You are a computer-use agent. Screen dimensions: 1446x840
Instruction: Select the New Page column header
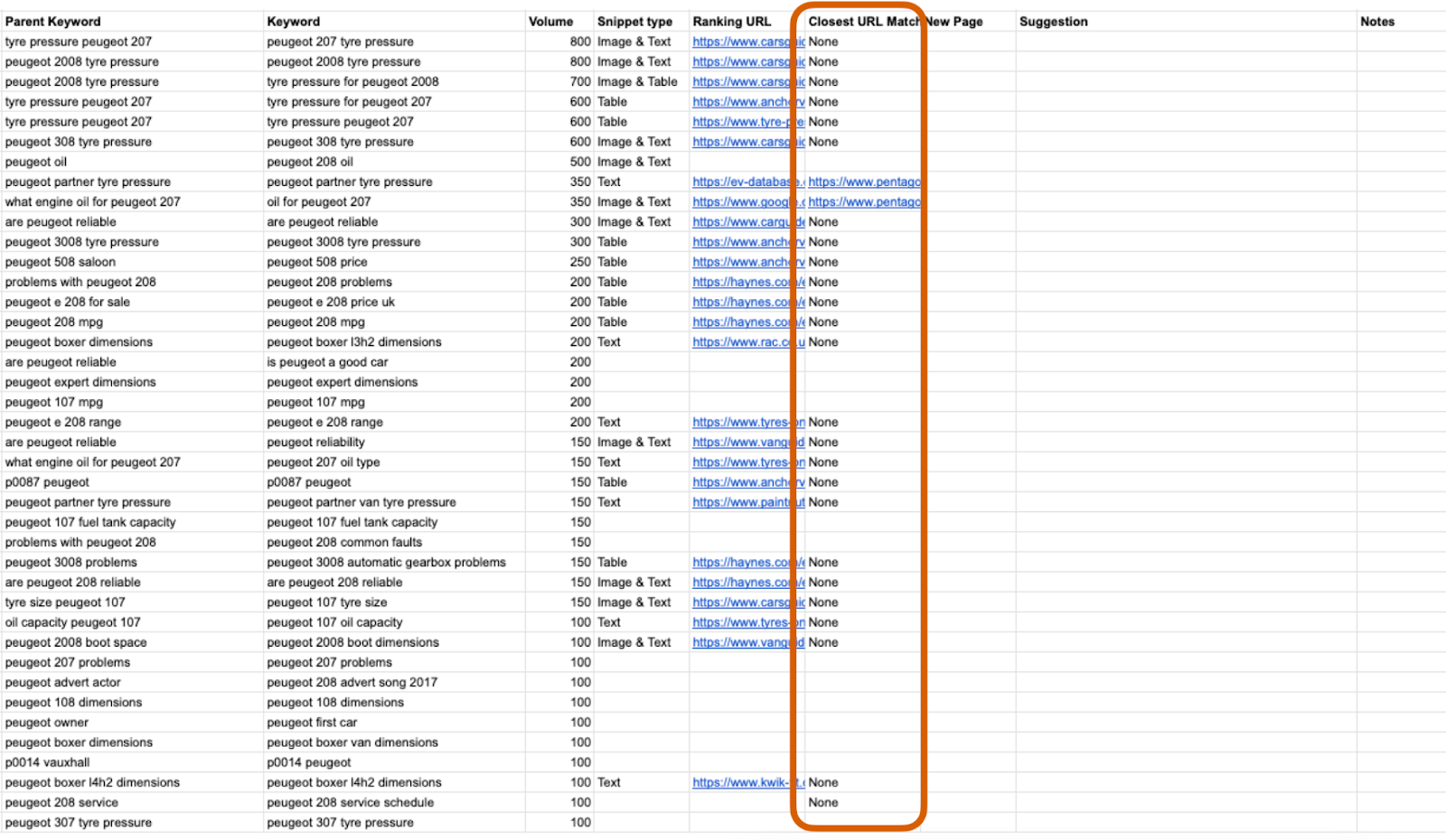click(954, 22)
